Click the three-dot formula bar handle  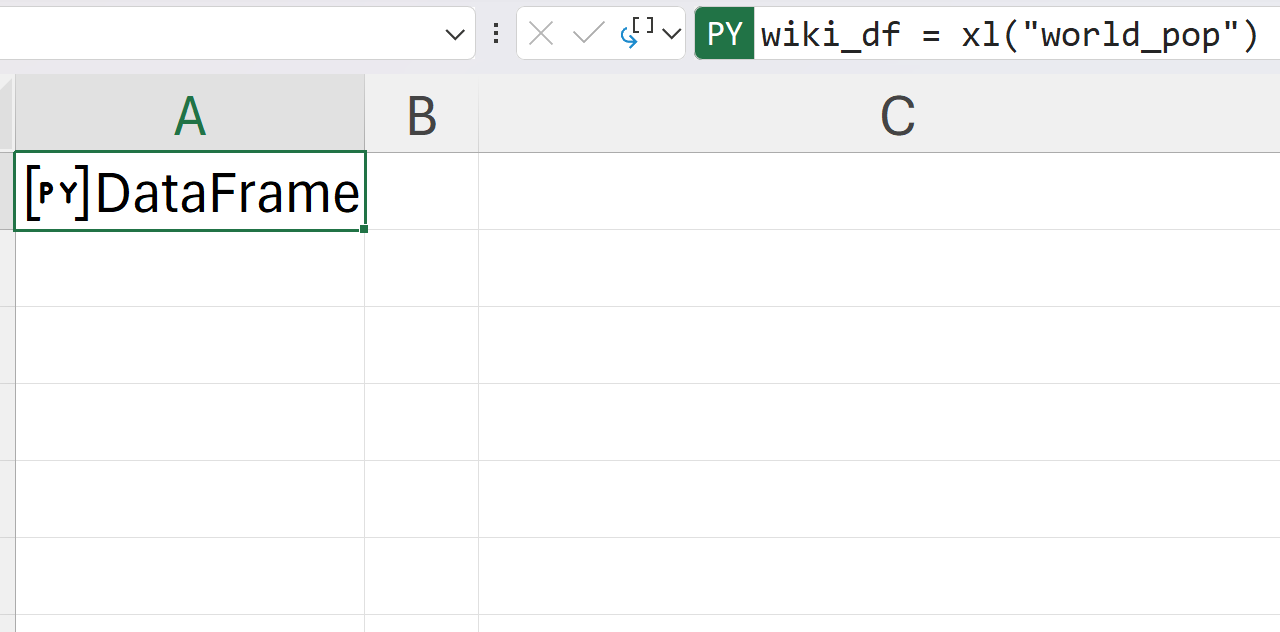(x=496, y=34)
